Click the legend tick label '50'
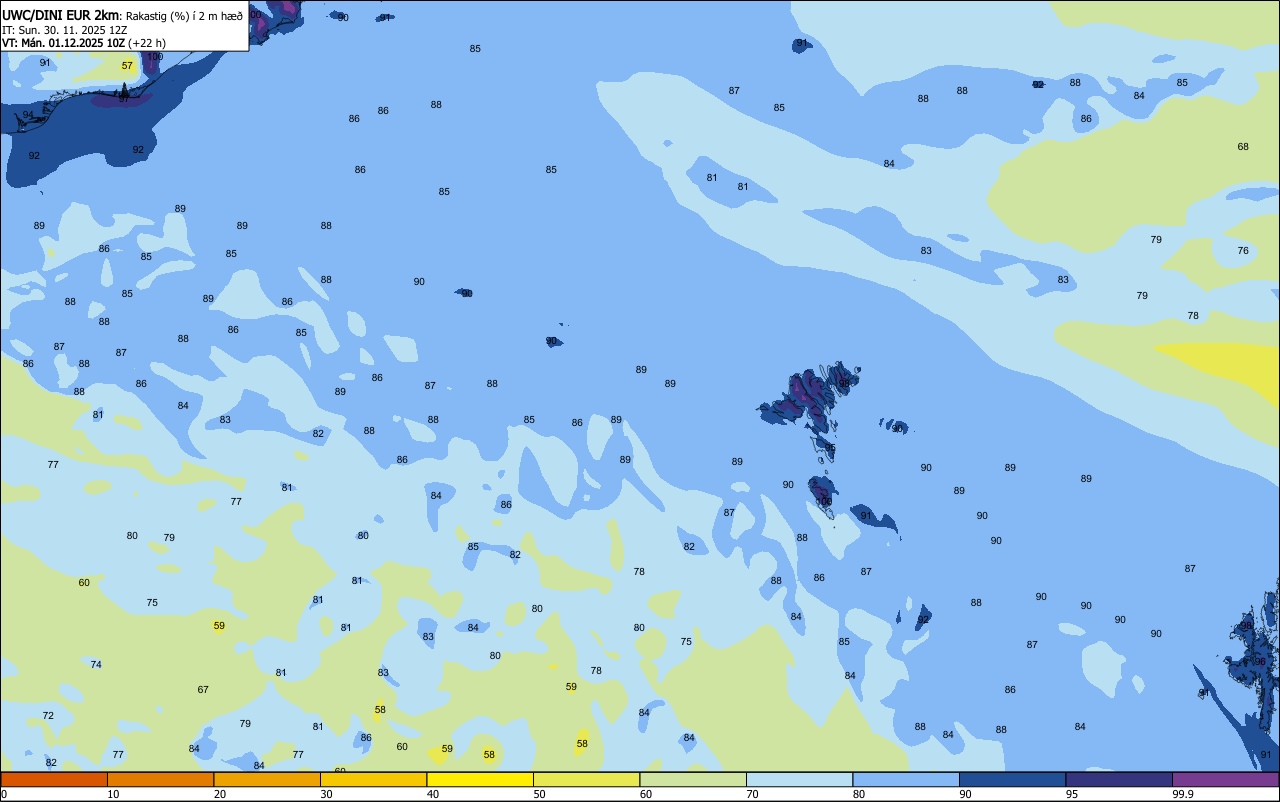 pyautogui.click(x=539, y=794)
